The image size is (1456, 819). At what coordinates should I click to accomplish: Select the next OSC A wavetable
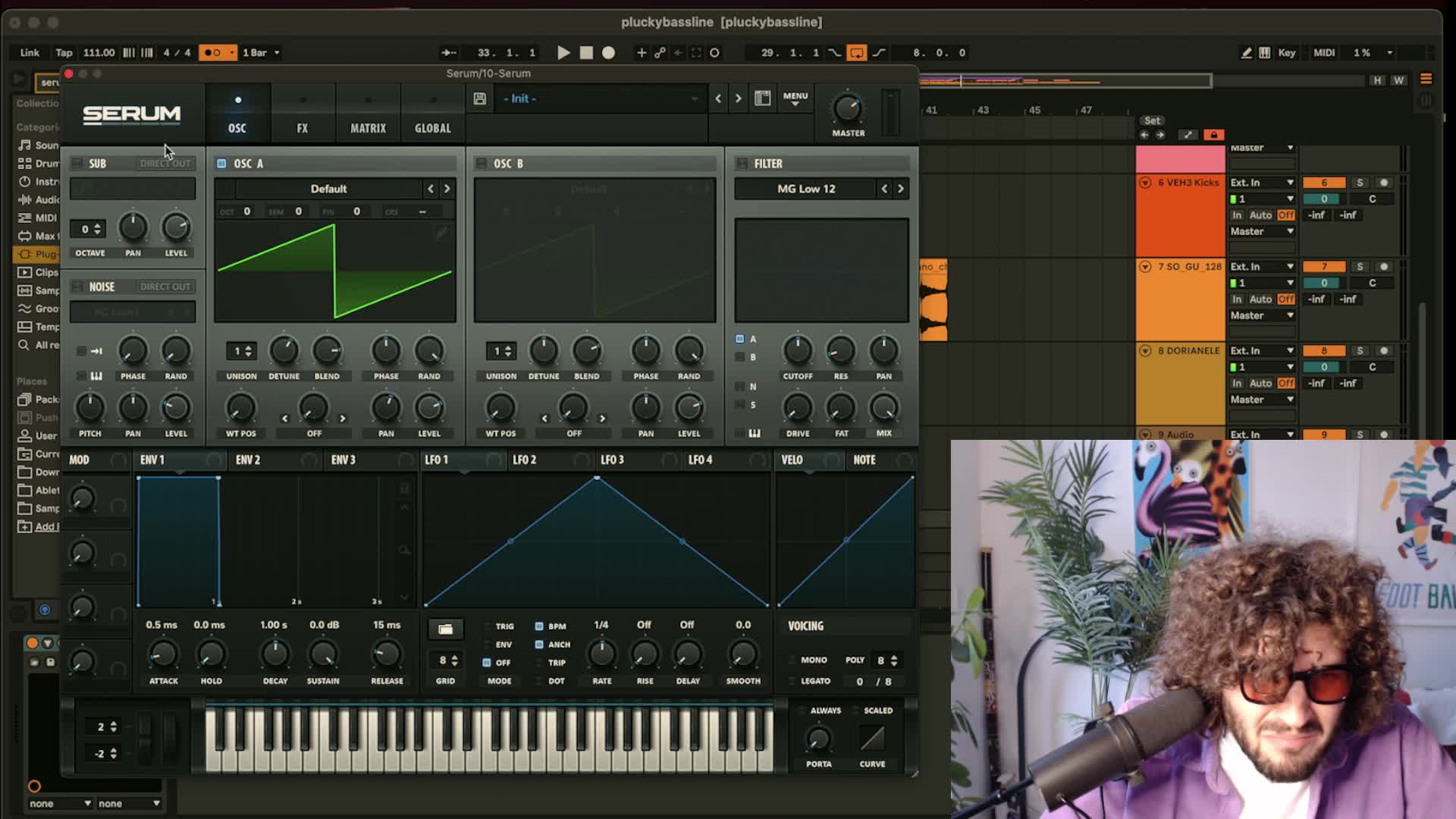[x=447, y=189]
